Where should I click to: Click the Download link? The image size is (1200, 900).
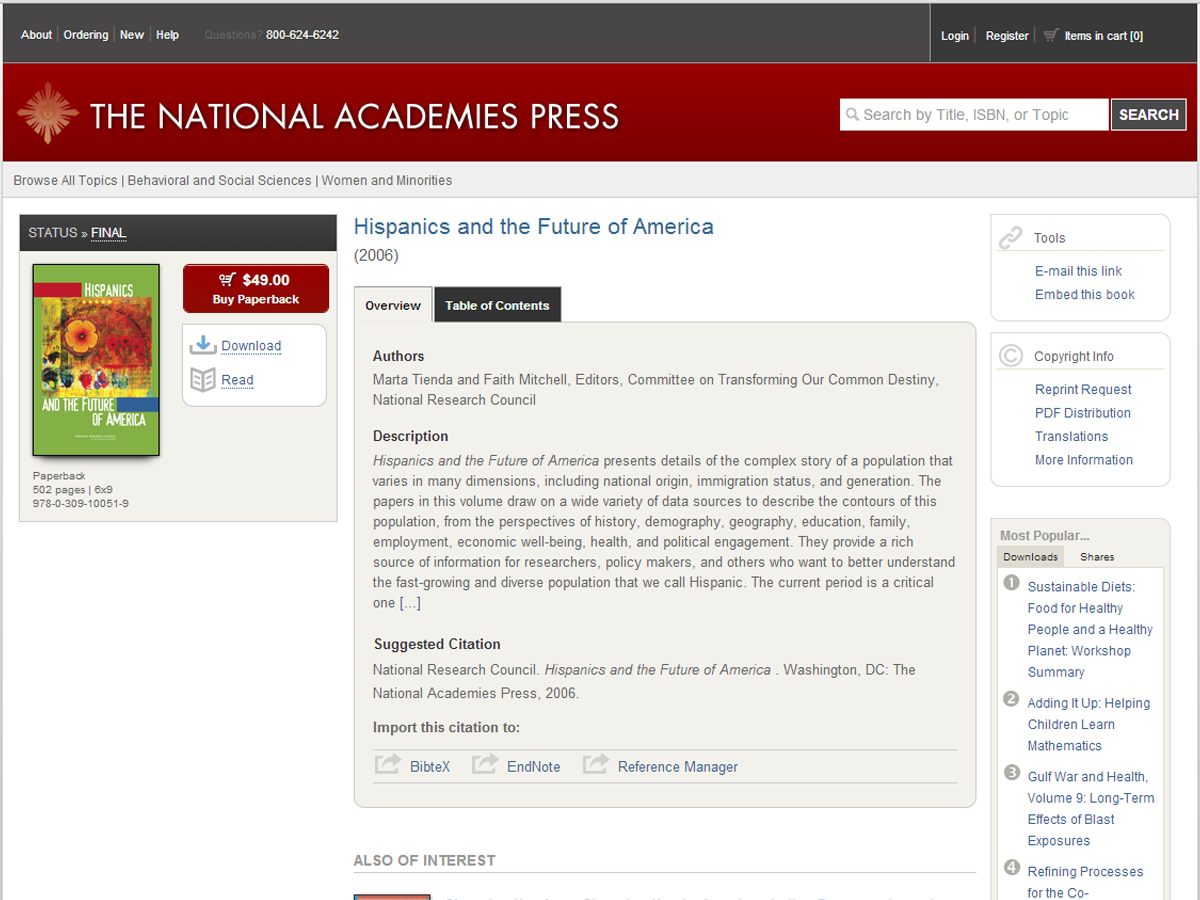pos(251,346)
